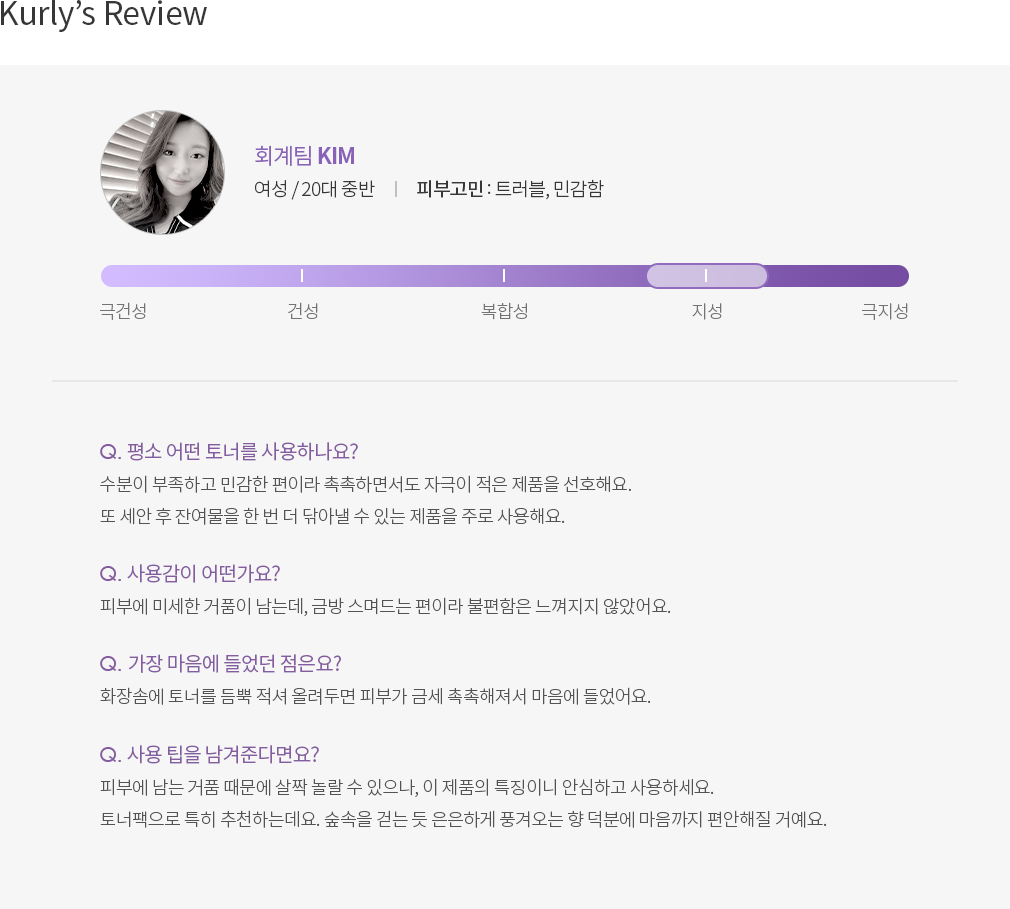
Task: Click the 복합성 tick mark on the bar
Action: pos(504,276)
